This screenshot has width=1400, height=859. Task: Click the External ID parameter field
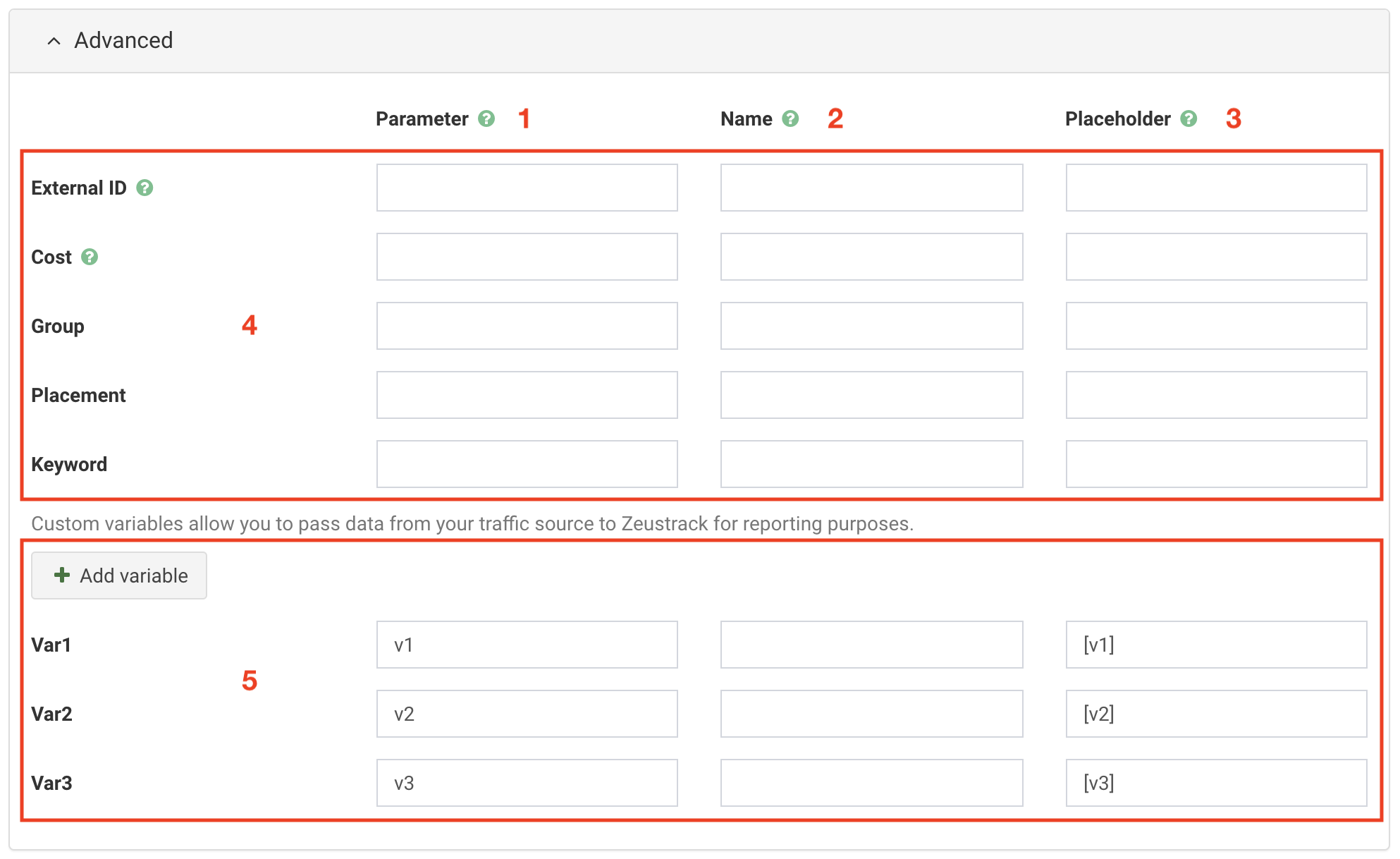point(527,188)
